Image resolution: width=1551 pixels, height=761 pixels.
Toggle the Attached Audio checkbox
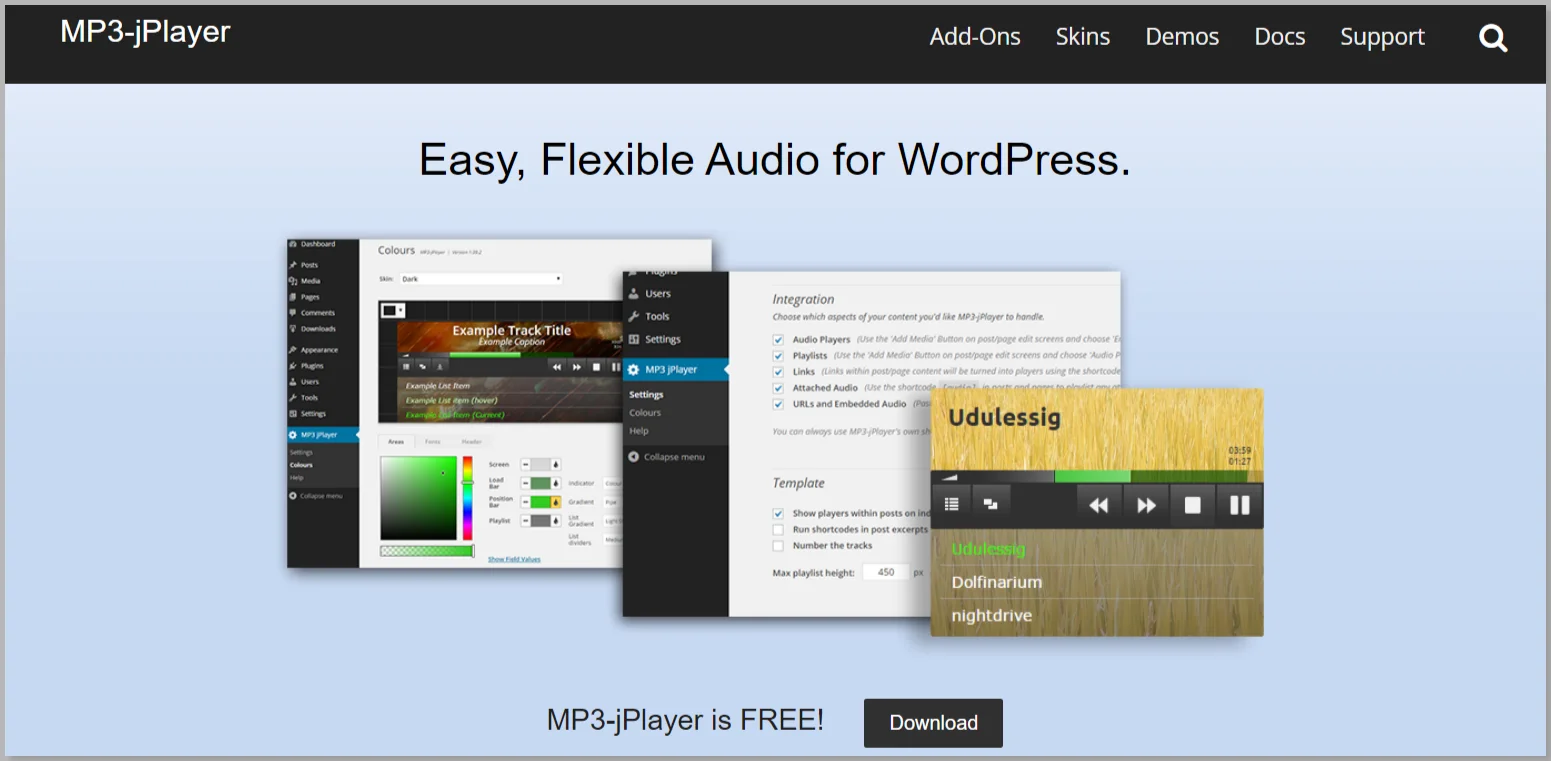[778, 388]
